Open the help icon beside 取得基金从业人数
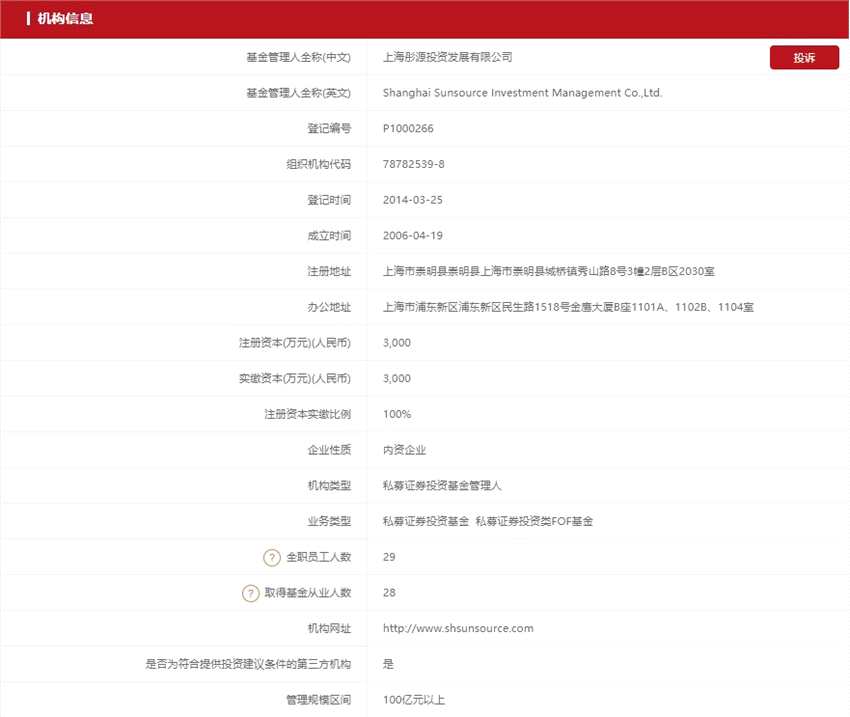The height and width of the screenshot is (717, 850). click(250, 593)
